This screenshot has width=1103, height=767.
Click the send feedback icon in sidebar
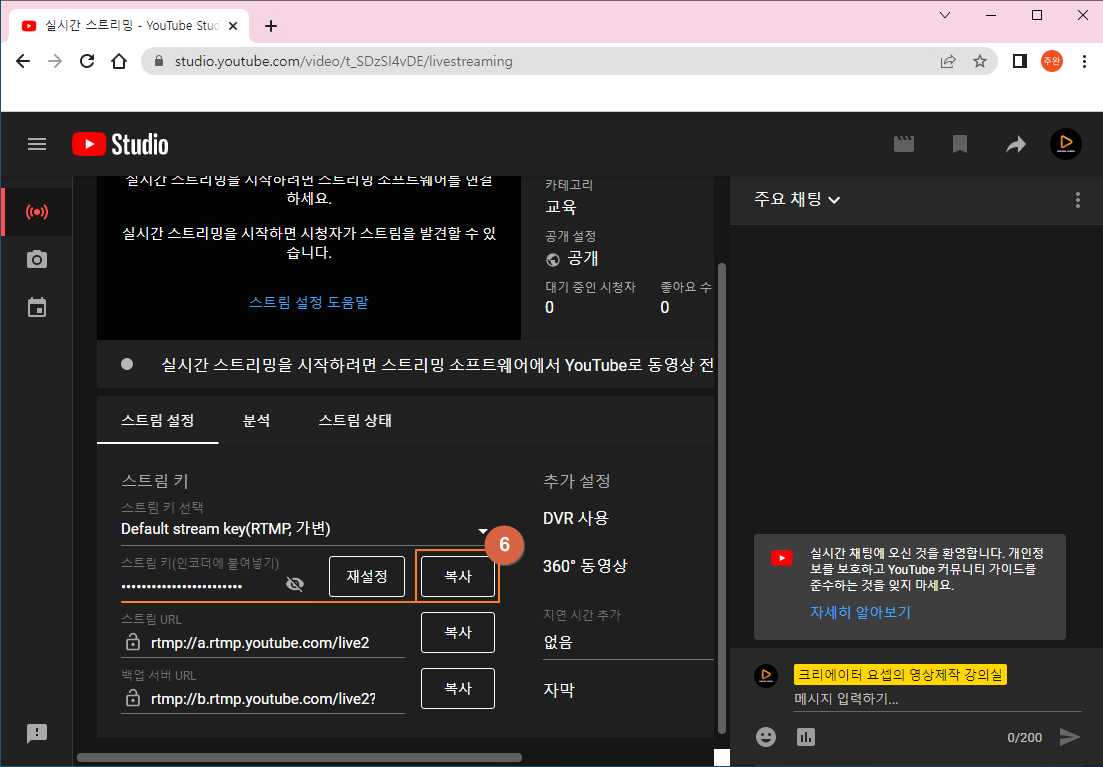click(37, 733)
